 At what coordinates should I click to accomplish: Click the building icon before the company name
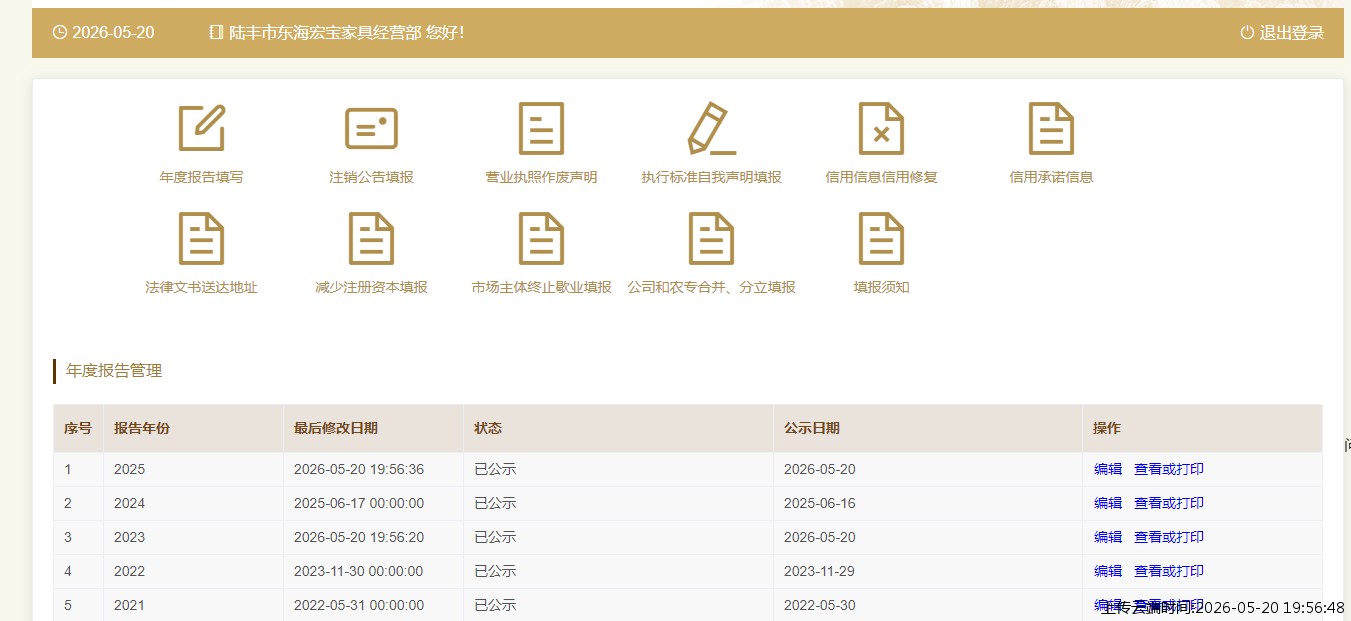(x=216, y=32)
